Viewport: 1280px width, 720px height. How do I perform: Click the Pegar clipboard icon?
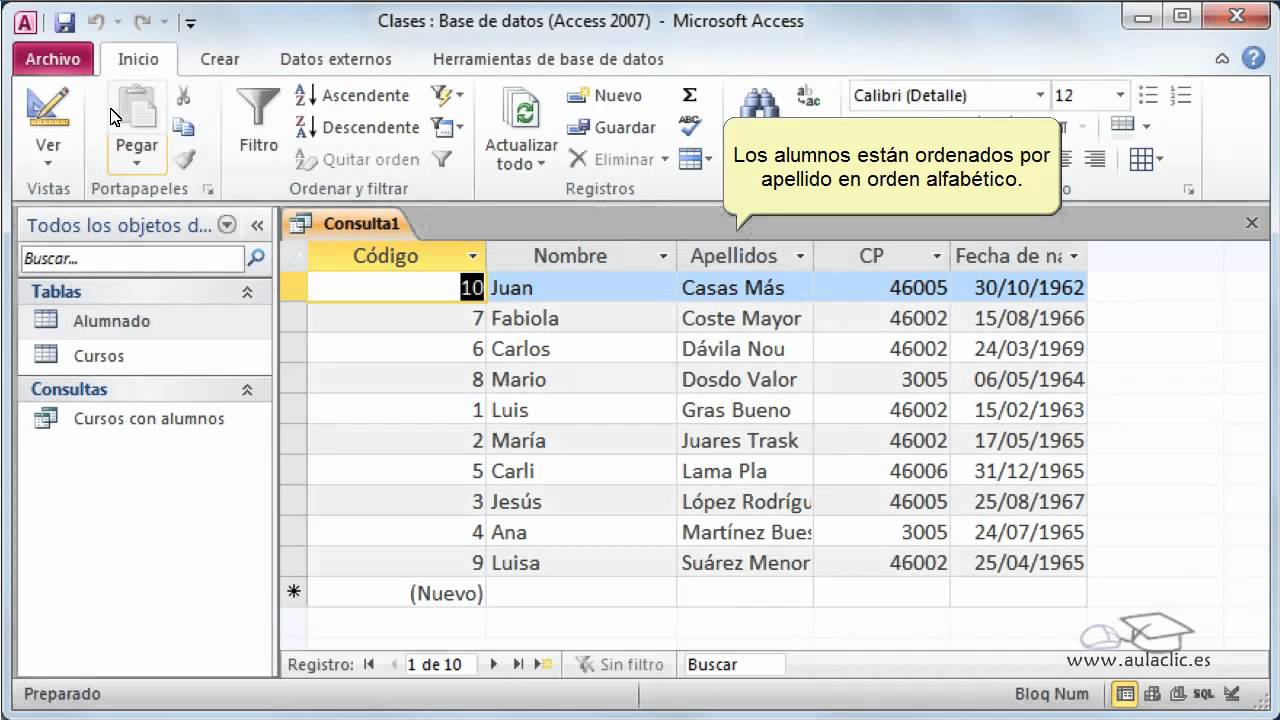click(136, 108)
